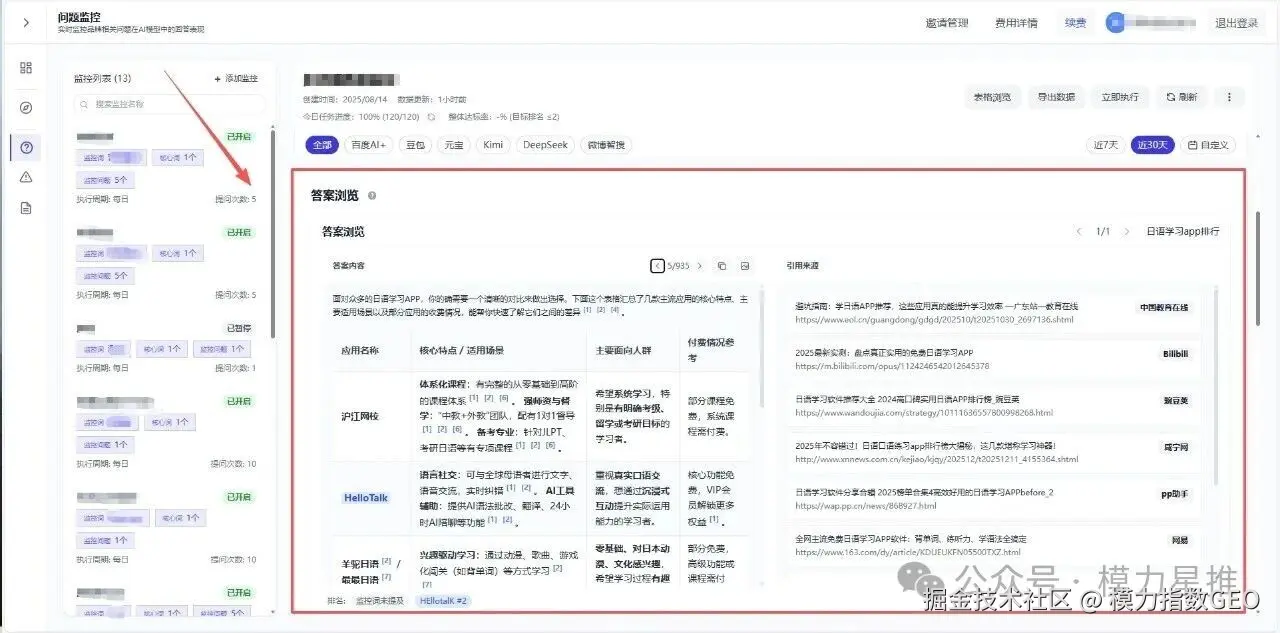
Task: Click the copy icon beside the 5/935 pager
Action: click(x=722, y=265)
